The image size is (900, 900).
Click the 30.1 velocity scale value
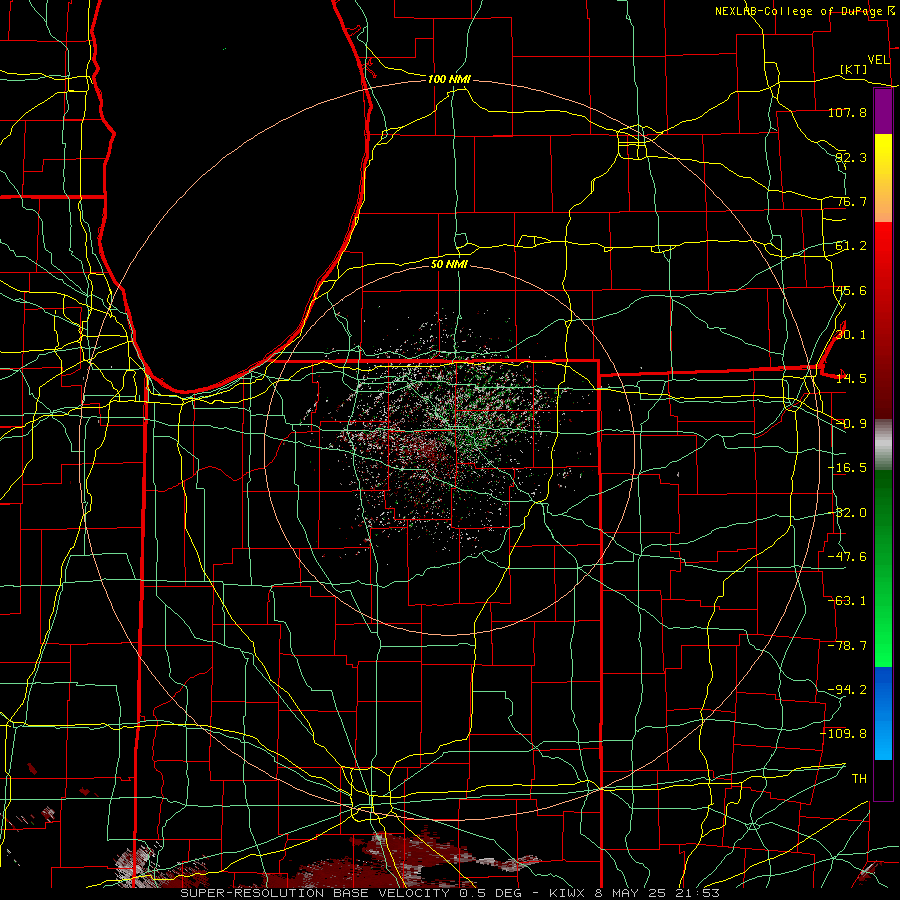pyautogui.click(x=851, y=335)
